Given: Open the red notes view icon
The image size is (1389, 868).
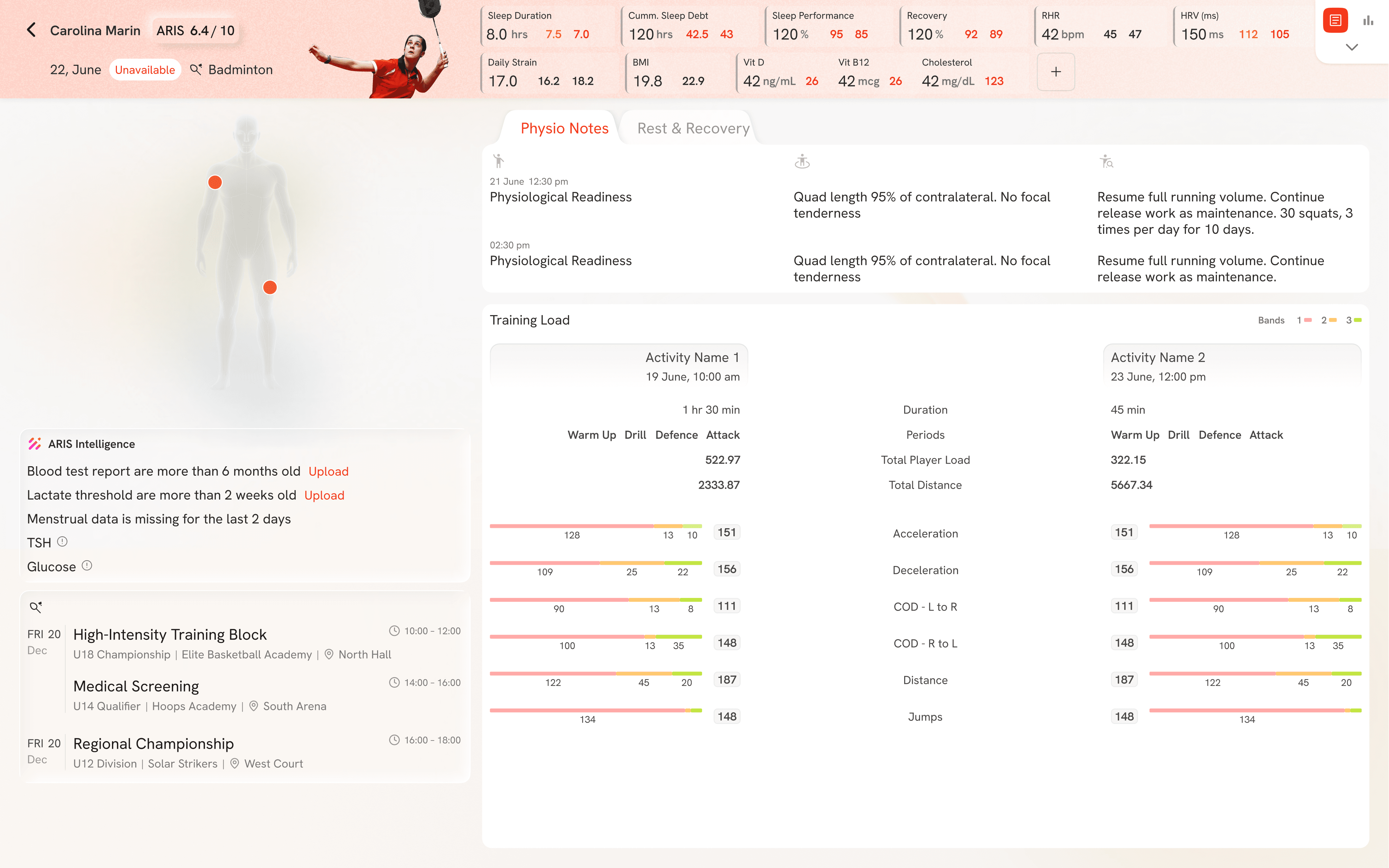Looking at the screenshot, I should click(x=1335, y=21).
